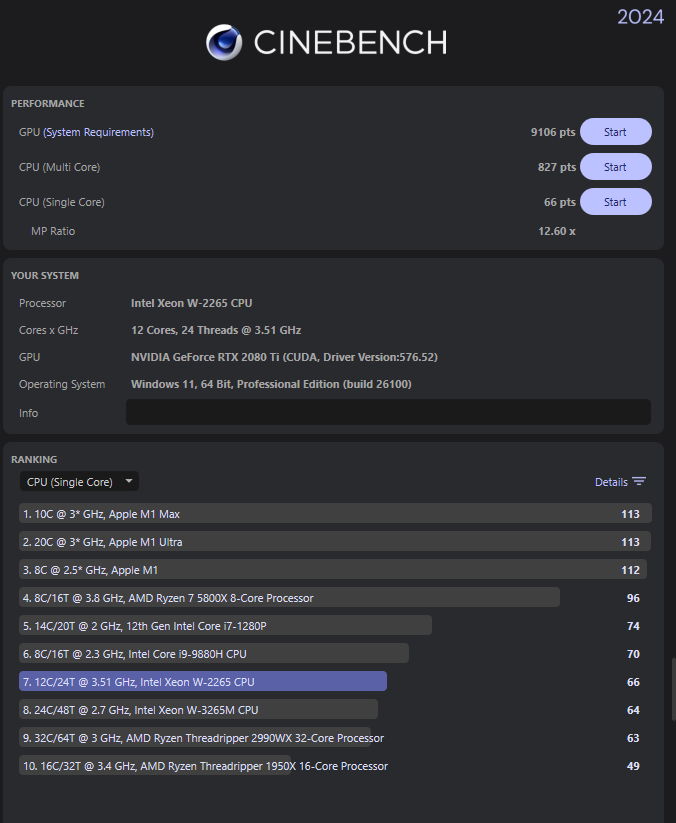This screenshot has height=823, width=676.
Task: Click the CPU (Single Core) performance label
Action: (x=61, y=202)
